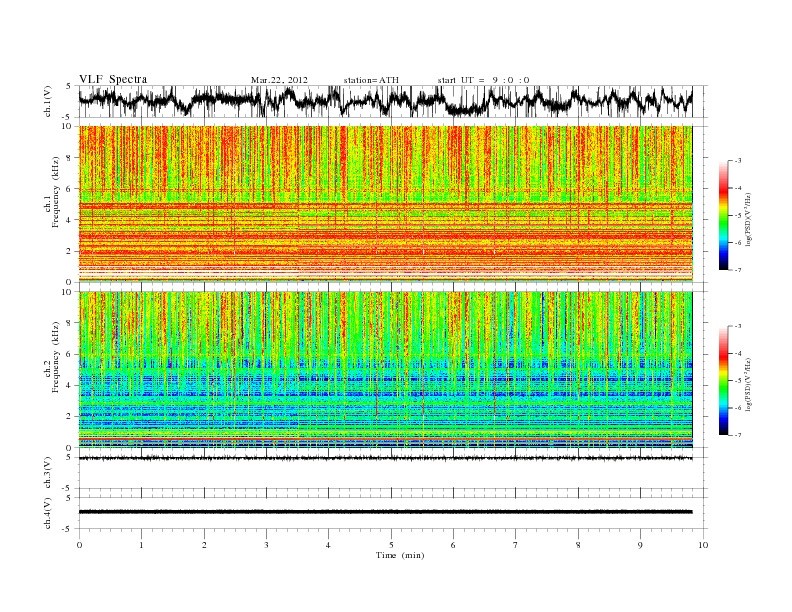792x612 pixels.
Task: Click the "-7" label on the ch.1 color bar
Action: [x=738, y=270]
